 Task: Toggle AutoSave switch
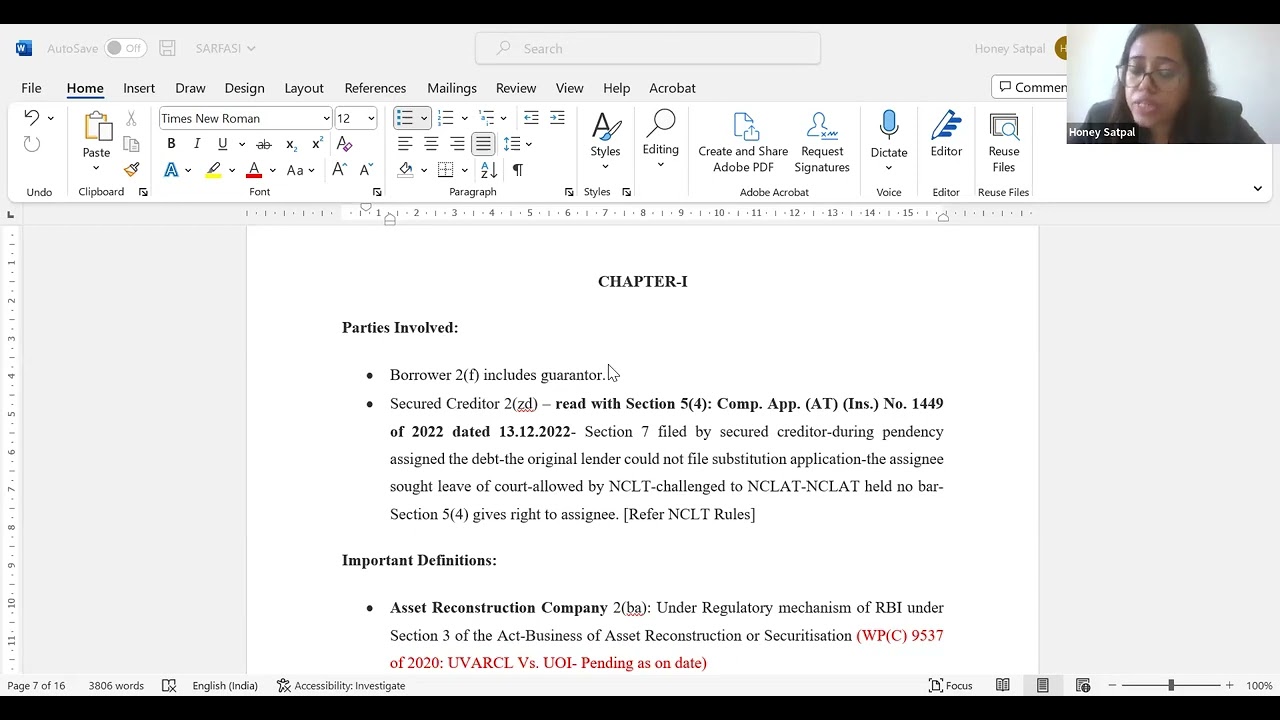click(x=126, y=48)
